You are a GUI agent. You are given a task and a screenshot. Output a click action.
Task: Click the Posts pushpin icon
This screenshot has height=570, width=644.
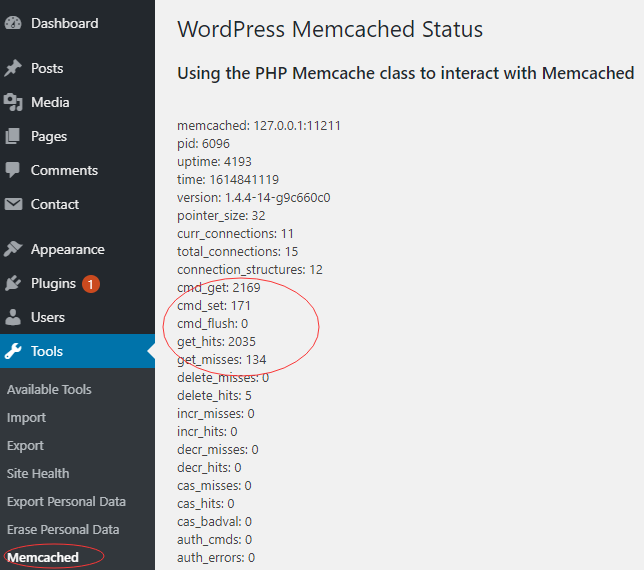pos(13,68)
